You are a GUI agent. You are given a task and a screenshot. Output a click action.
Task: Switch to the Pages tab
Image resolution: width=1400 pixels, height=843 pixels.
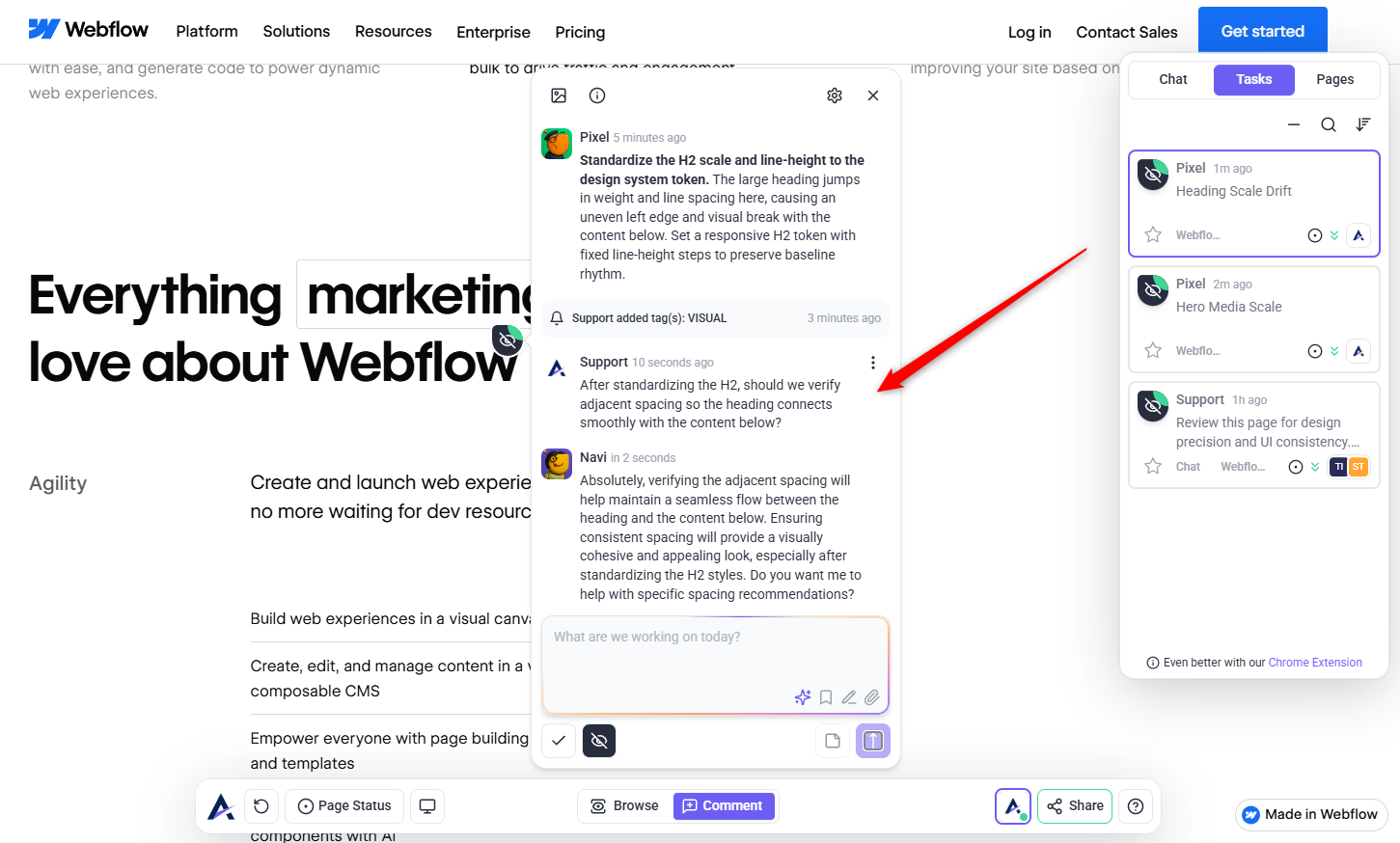tap(1334, 79)
